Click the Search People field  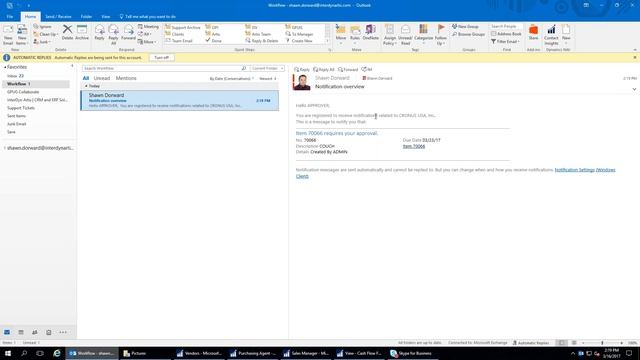[506, 27]
